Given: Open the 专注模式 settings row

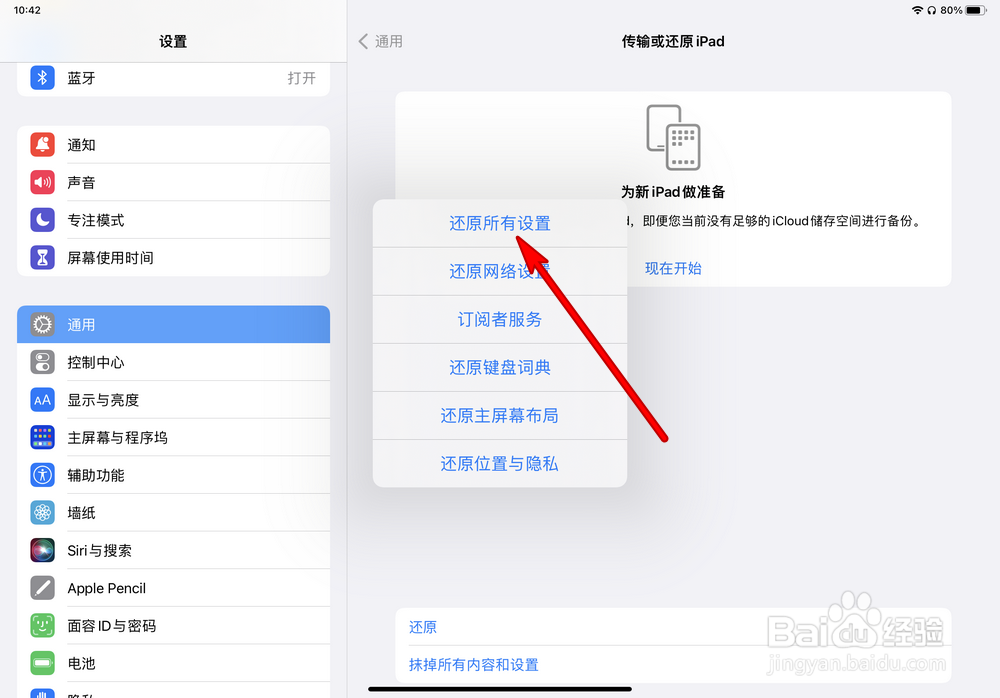Looking at the screenshot, I should tap(173, 220).
